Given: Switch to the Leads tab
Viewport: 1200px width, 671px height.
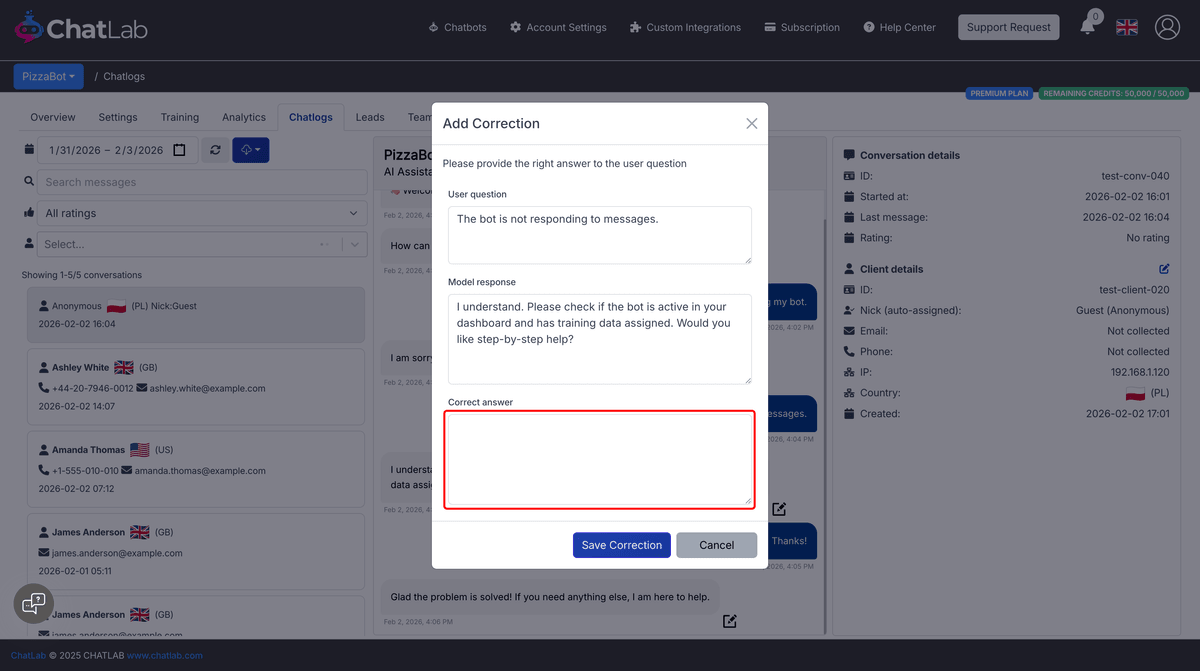Looking at the screenshot, I should [369, 117].
